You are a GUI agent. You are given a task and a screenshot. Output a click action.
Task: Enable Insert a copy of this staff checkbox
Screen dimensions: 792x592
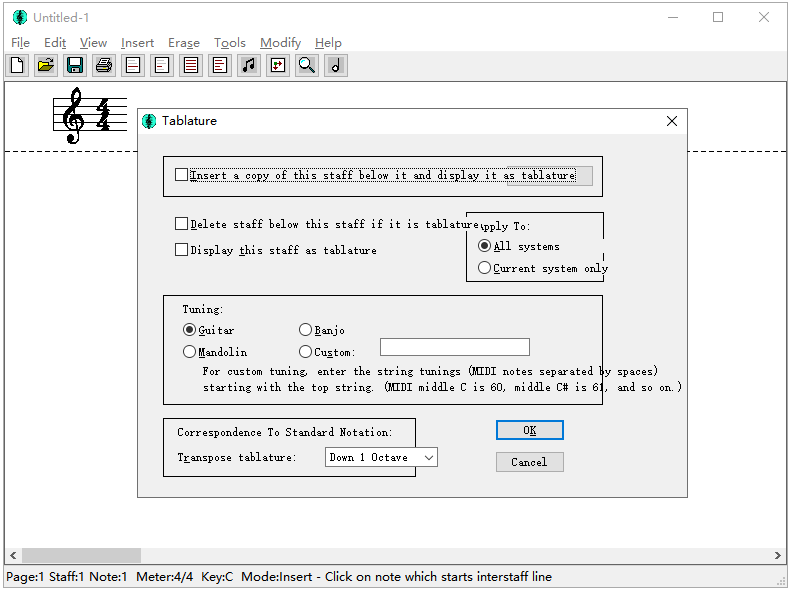pyautogui.click(x=181, y=175)
